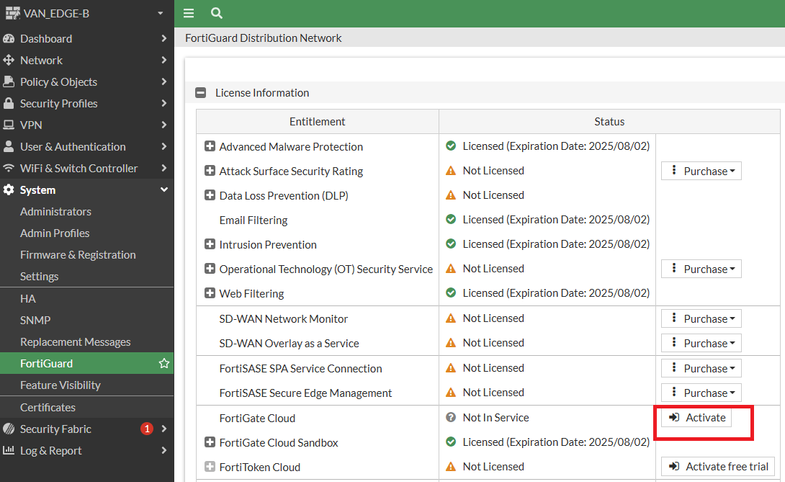The width and height of the screenshot is (785, 482).
Task: Click the hamburger menu icon in header
Action: point(189,14)
